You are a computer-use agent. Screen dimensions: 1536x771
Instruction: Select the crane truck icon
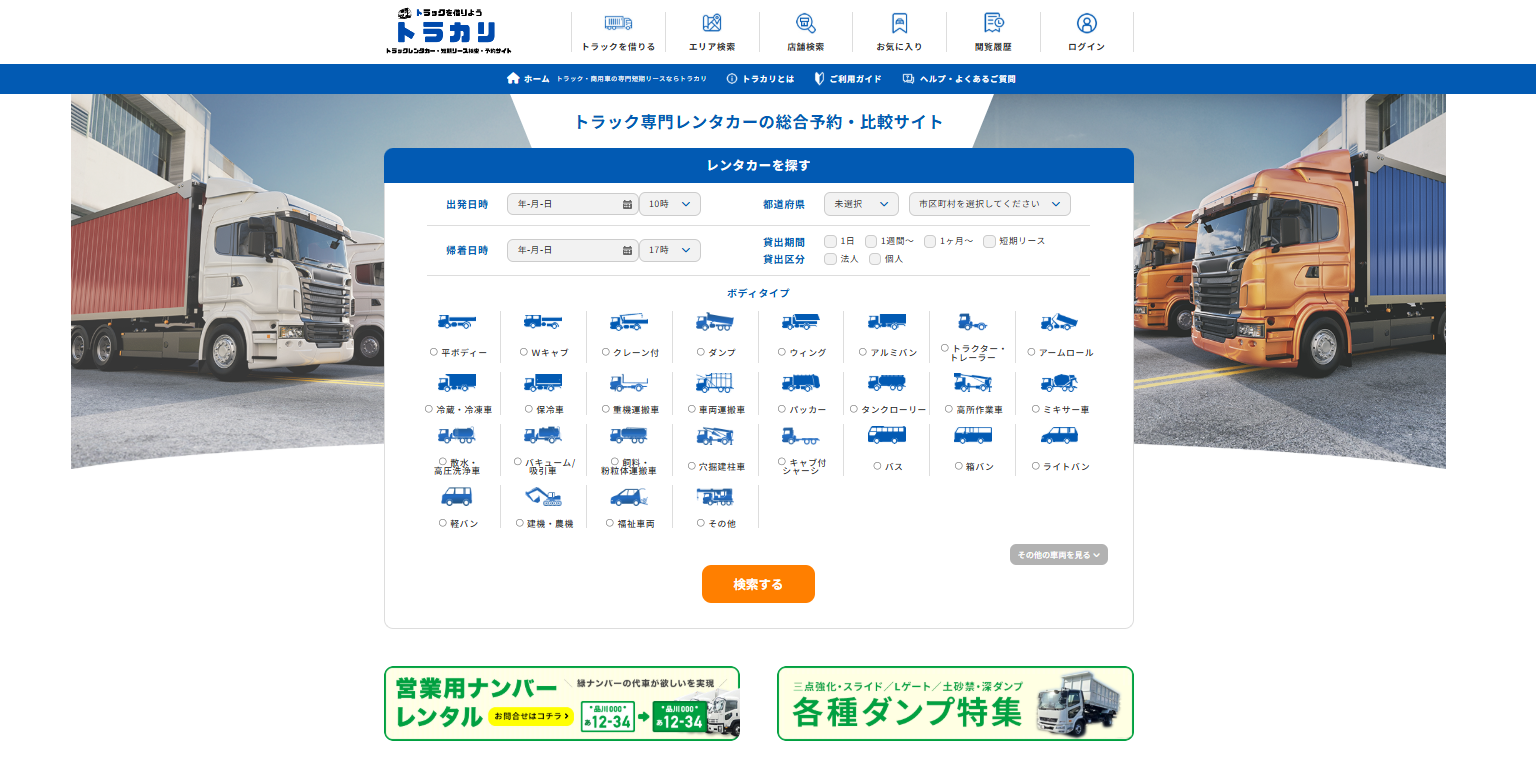tap(629, 322)
